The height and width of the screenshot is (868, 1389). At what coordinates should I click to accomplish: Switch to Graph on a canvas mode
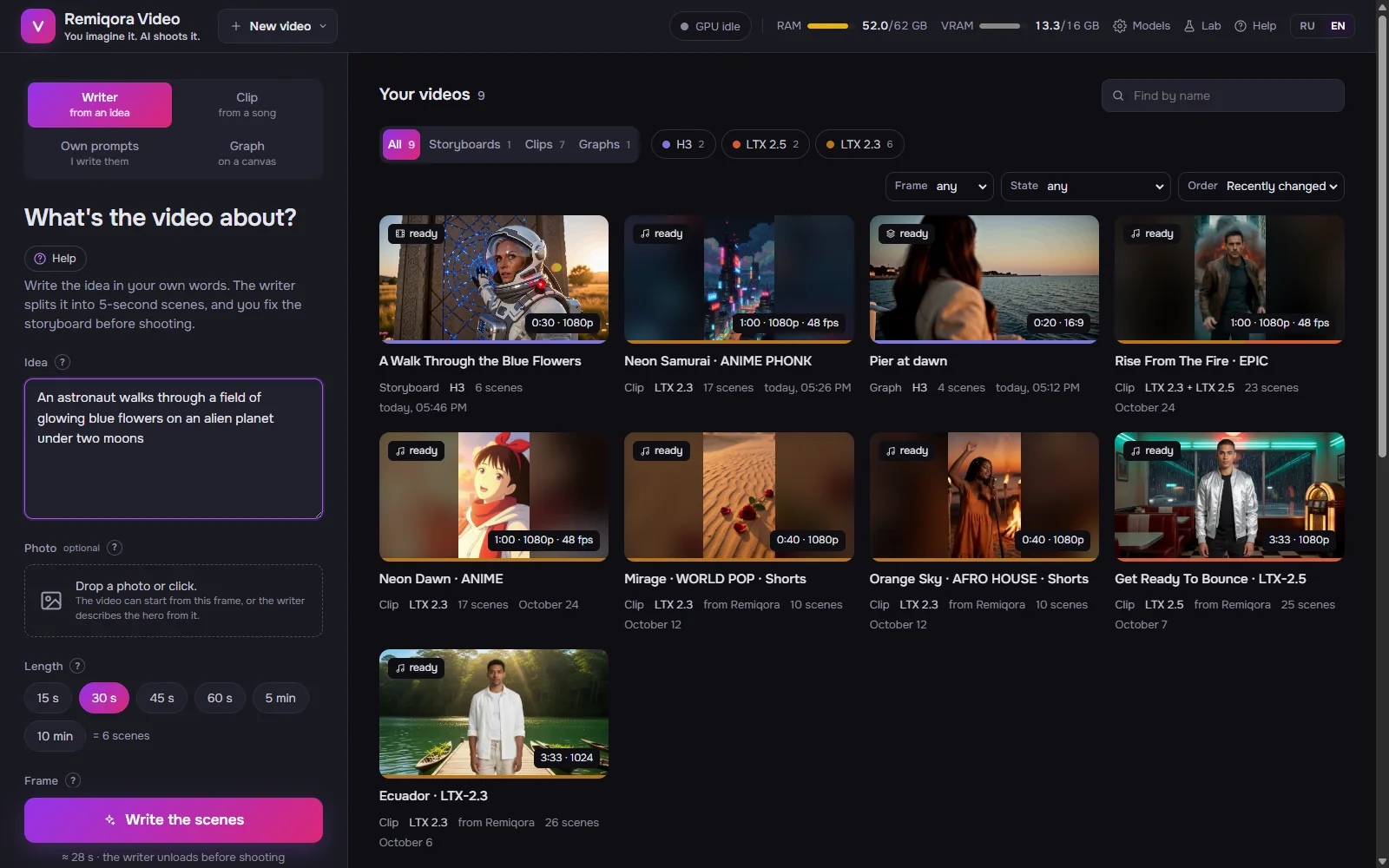pyautogui.click(x=247, y=153)
